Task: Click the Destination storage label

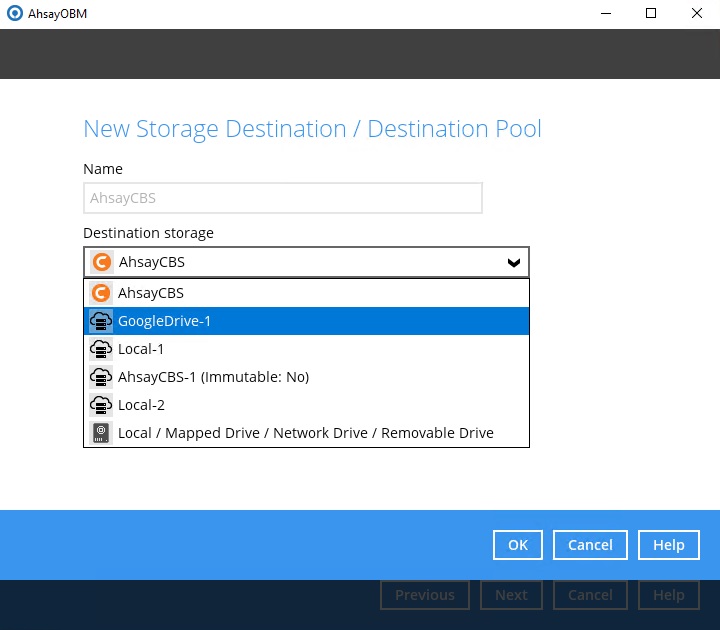Action: tap(148, 233)
